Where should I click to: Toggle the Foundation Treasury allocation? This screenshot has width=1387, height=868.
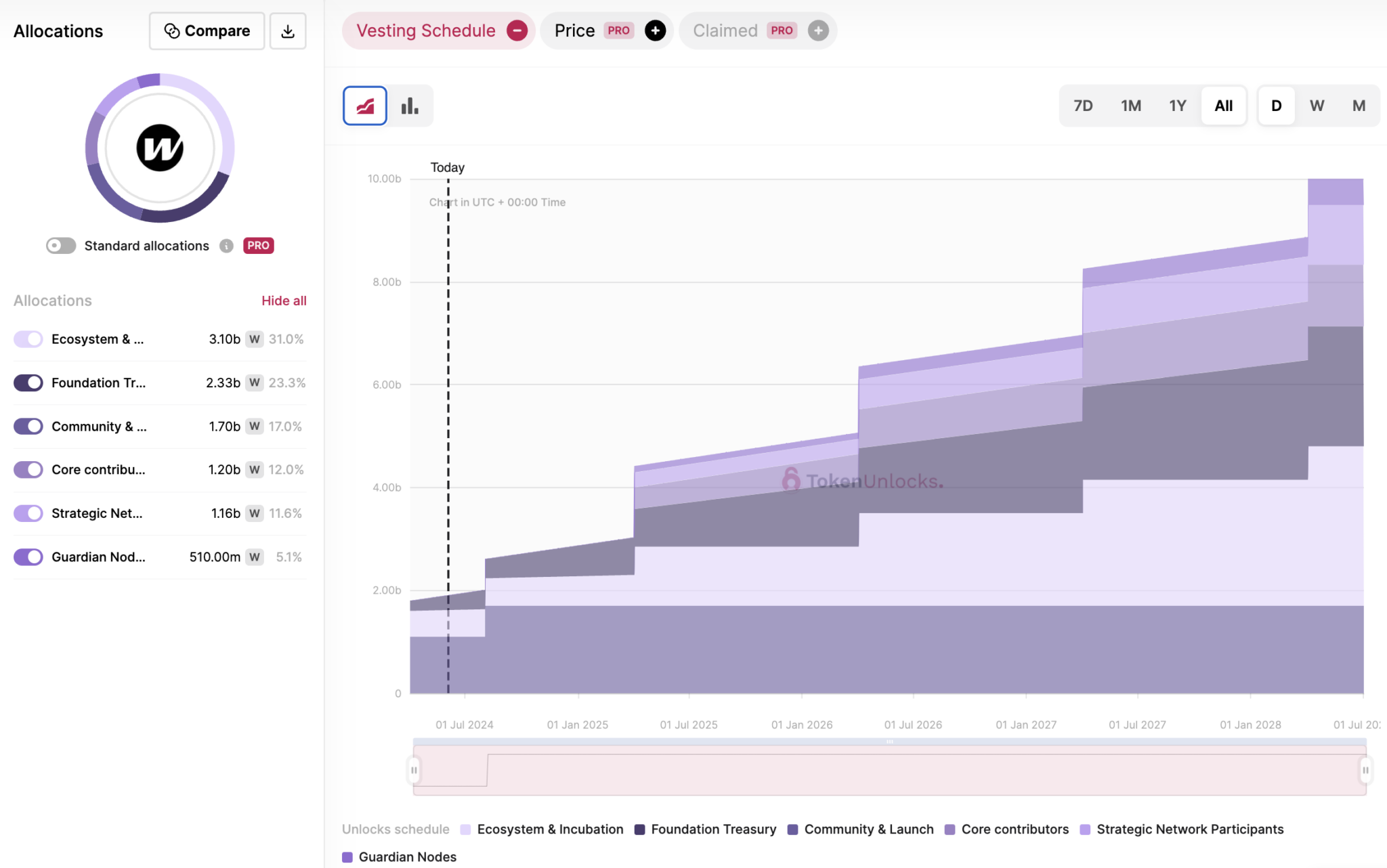tap(27, 382)
